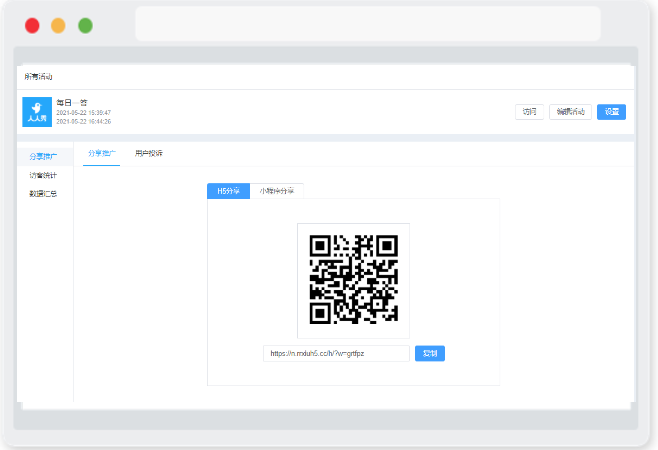This screenshot has width=658, height=450.
Task: Click the QR code image
Action: (353, 280)
